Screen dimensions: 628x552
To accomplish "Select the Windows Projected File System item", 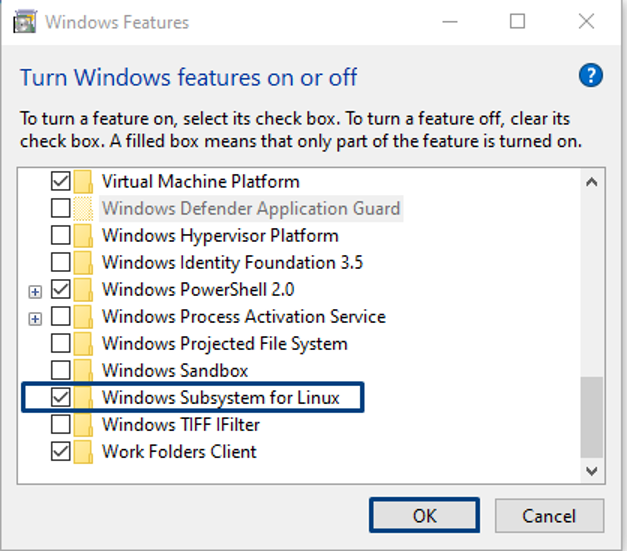I will point(225,344).
